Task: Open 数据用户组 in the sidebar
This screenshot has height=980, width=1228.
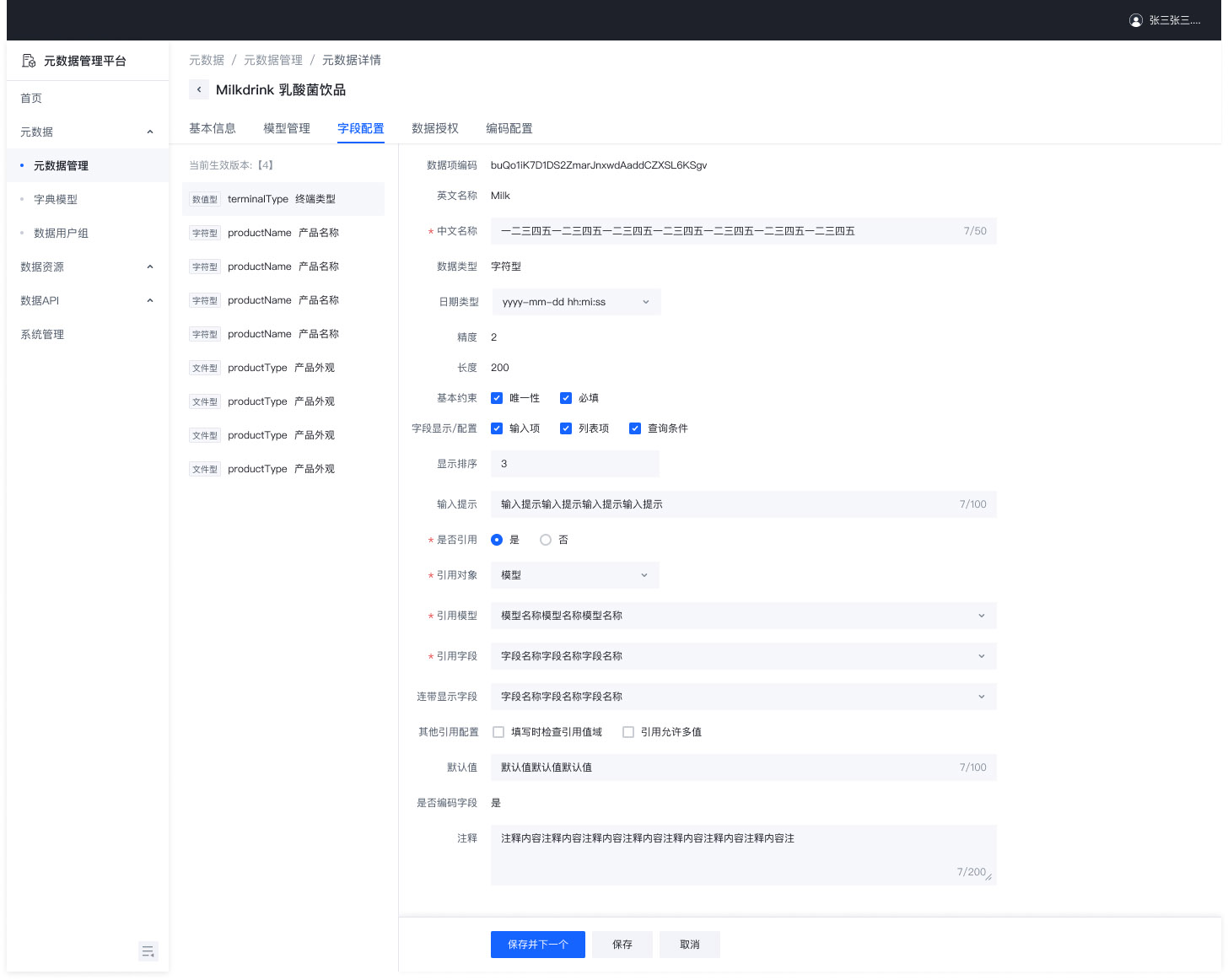Action: pyautogui.click(x=88, y=233)
